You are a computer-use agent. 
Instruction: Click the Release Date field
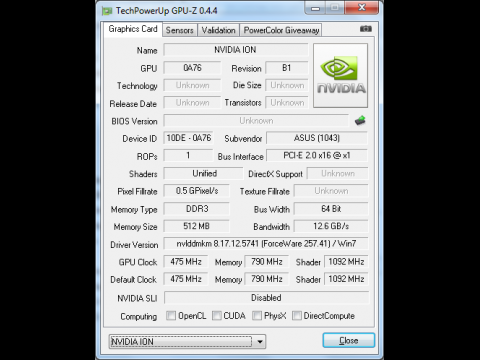(x=192, y=103)
